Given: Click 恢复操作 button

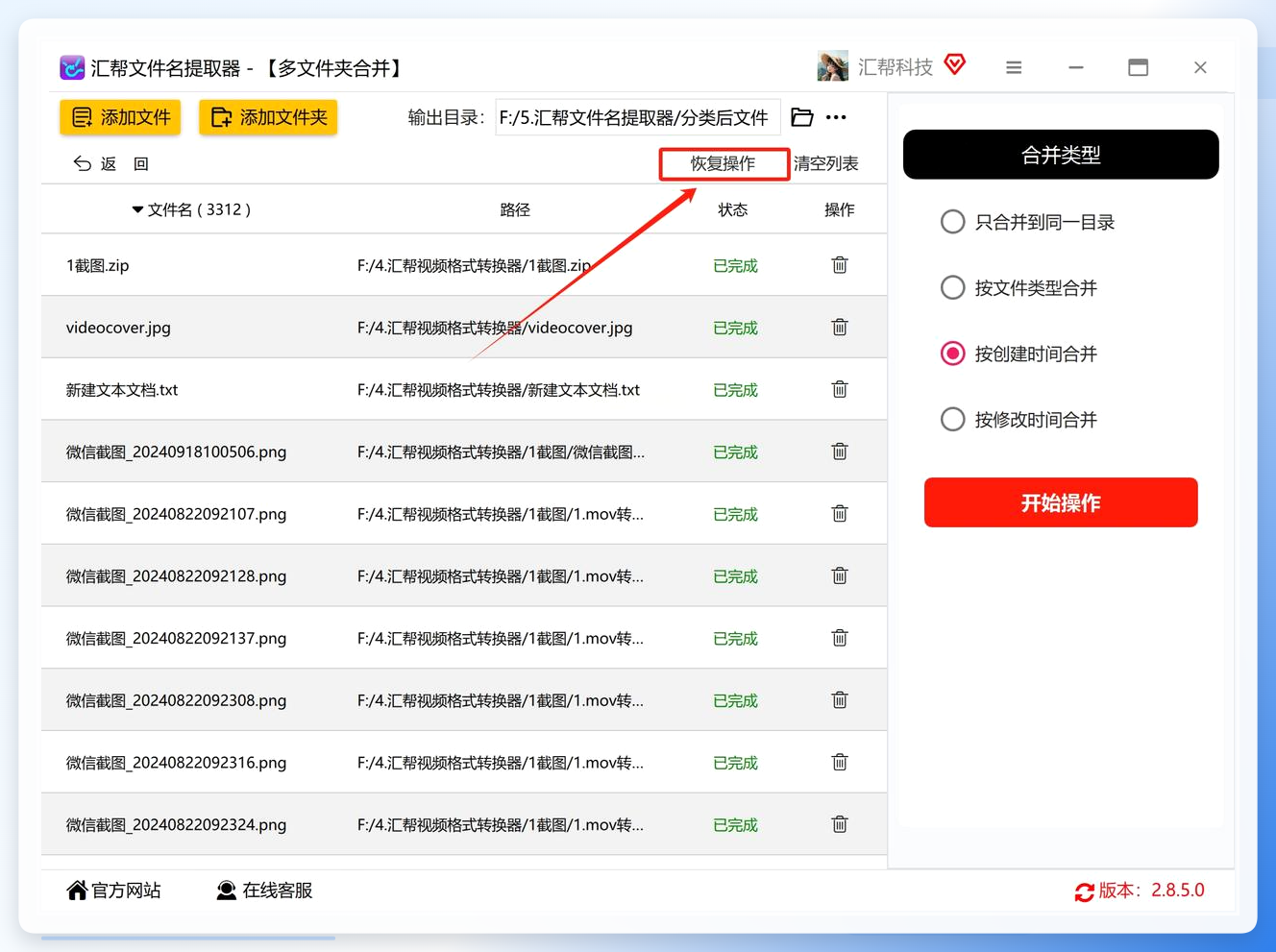Looking at the screenshot, I should pyautogui.click(x=724, y=163).
